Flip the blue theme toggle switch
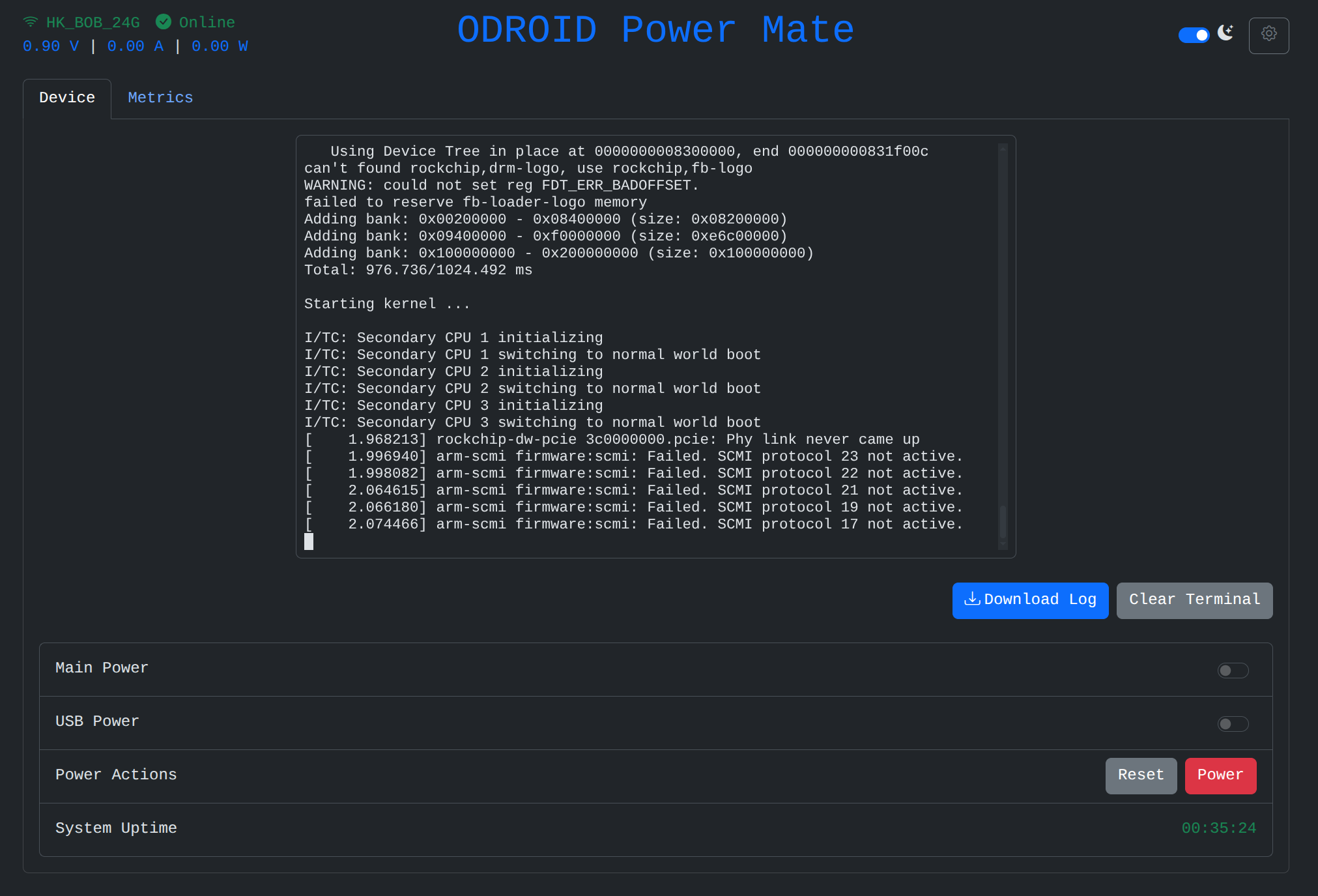 coord(1194,35)
